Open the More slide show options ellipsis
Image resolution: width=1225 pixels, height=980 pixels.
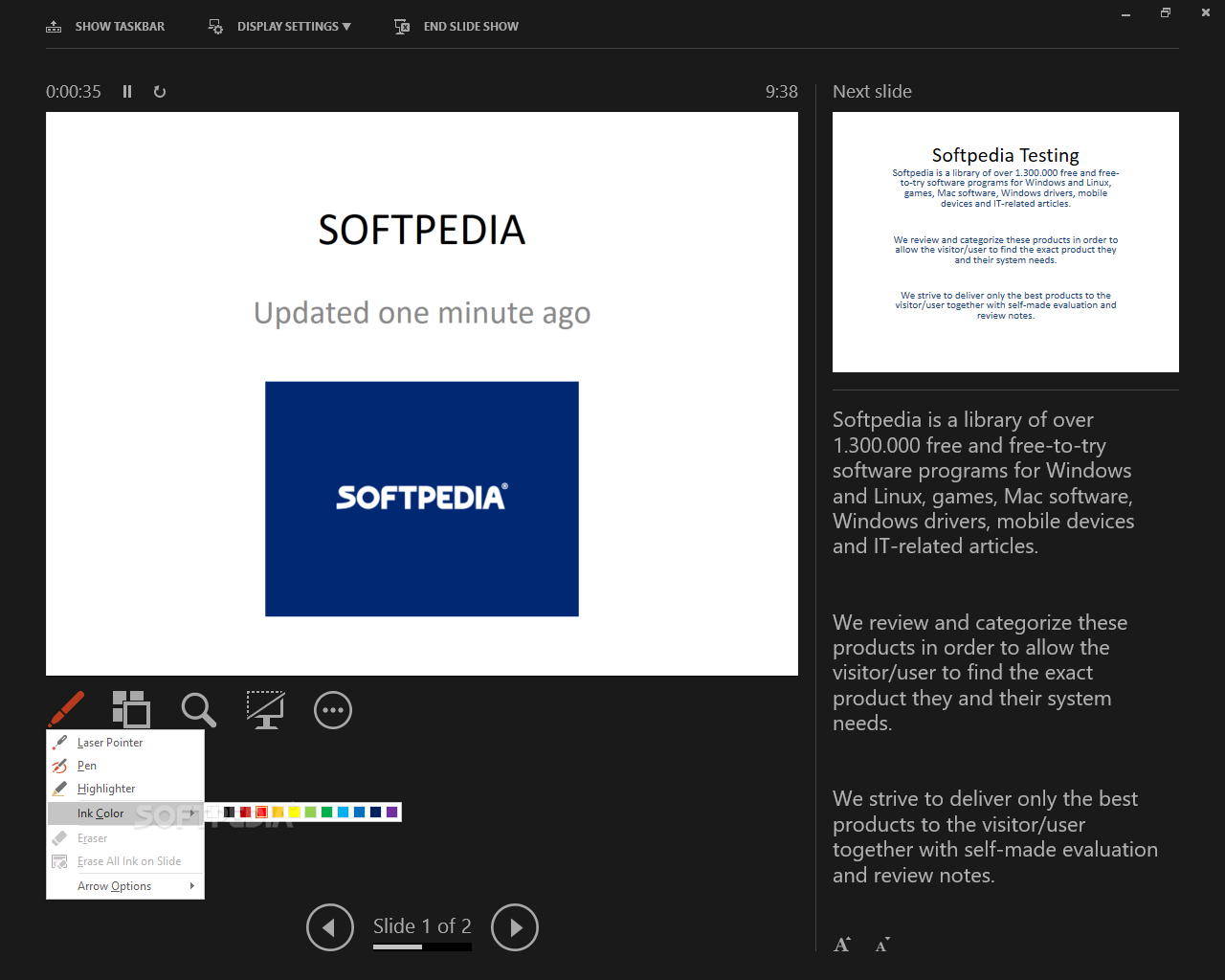pos(333,709)
